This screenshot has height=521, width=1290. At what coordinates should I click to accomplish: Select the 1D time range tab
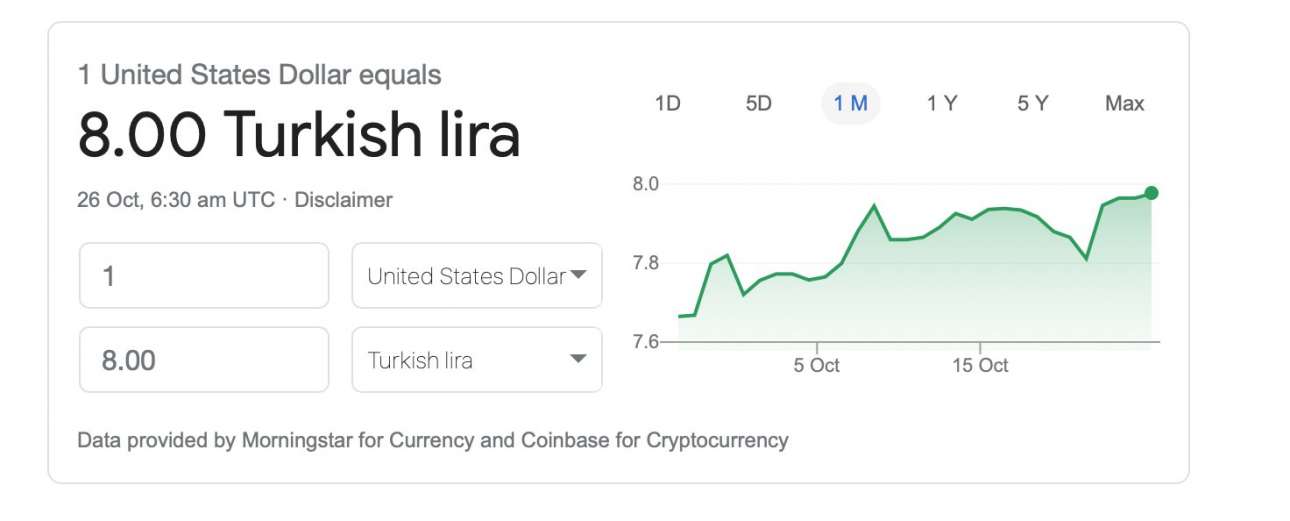[x=667, y=104]
